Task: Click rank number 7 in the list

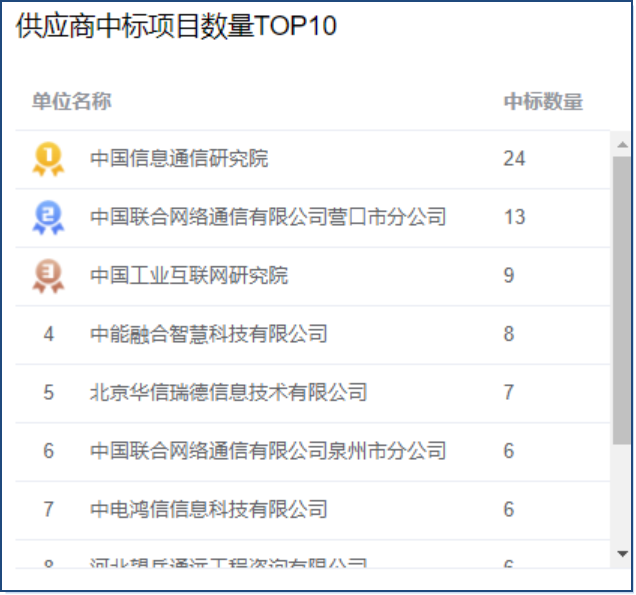Action: (x=49, y=509)
